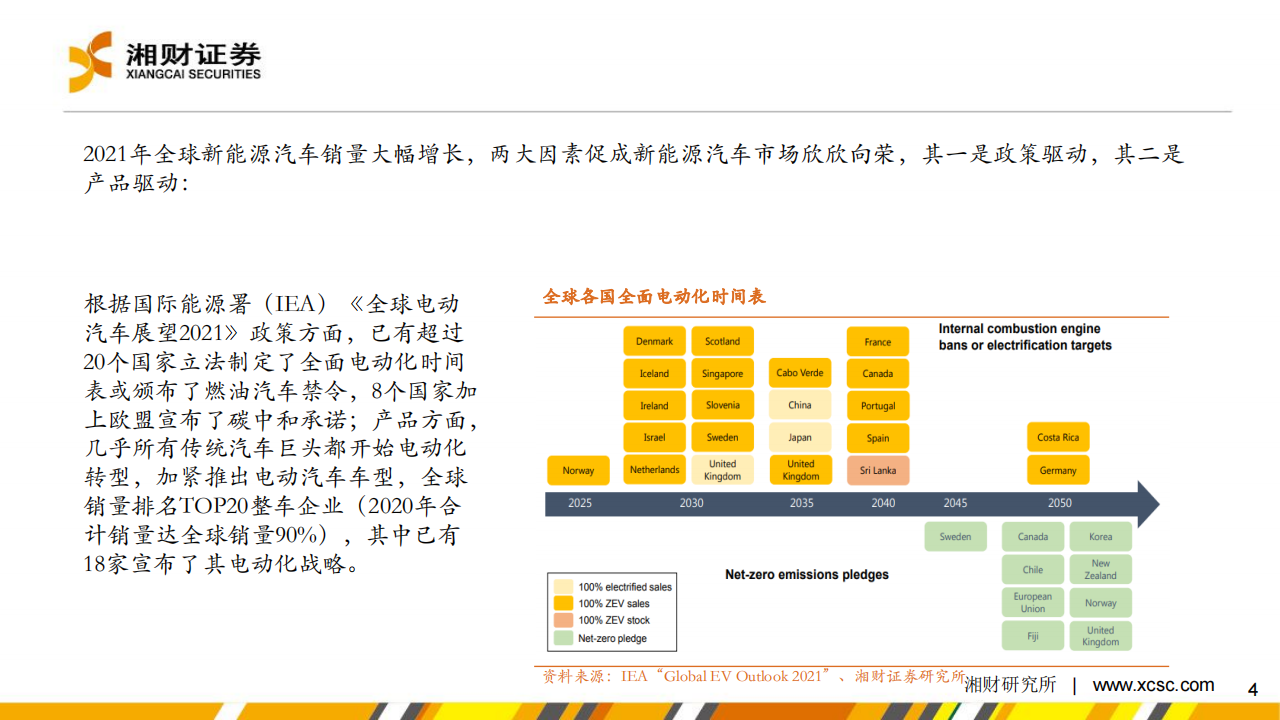Click the Portugal box
Viewport: 1280px width, 720px height.
878,405
